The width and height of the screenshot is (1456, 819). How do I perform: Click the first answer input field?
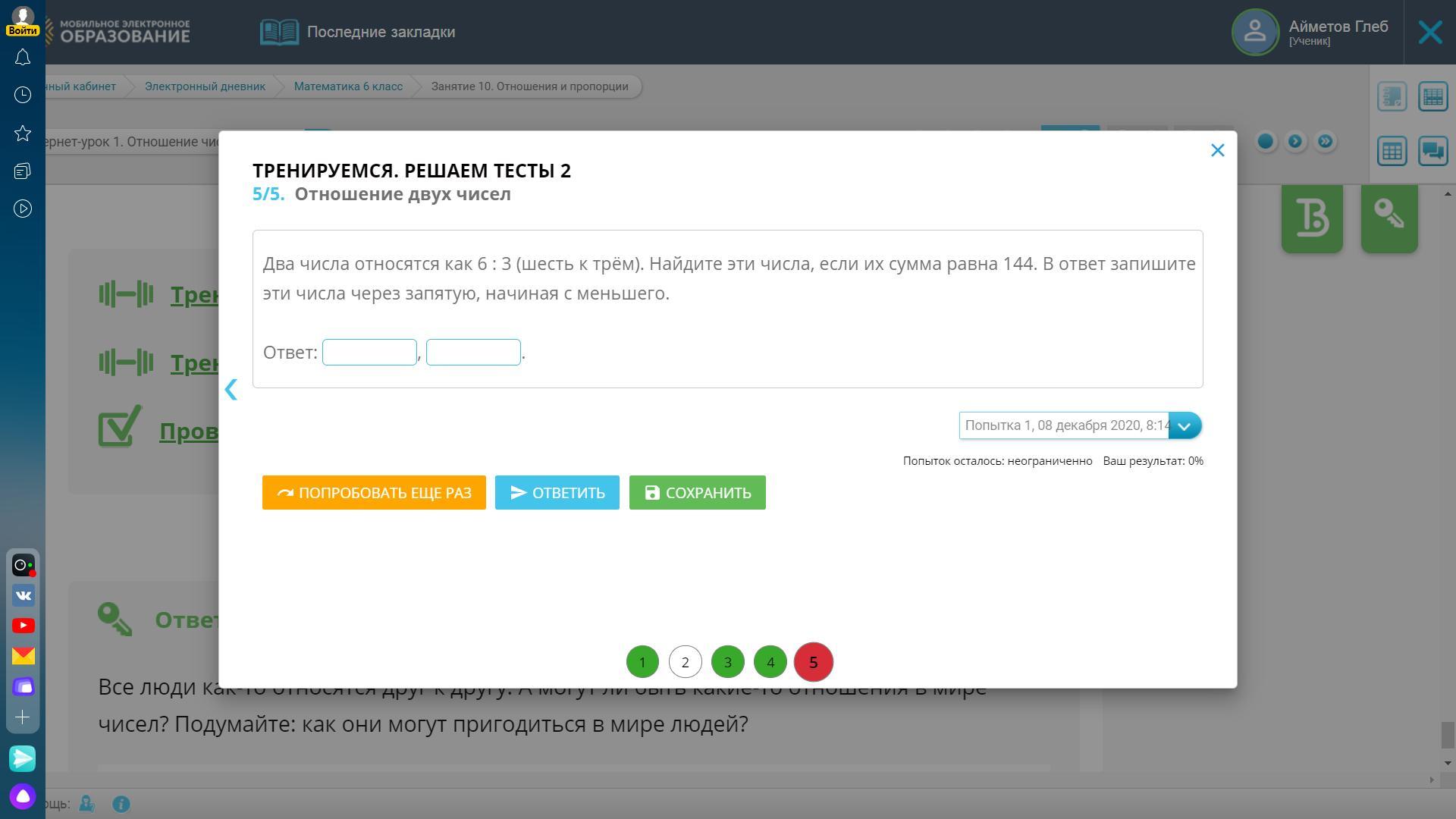369,353
